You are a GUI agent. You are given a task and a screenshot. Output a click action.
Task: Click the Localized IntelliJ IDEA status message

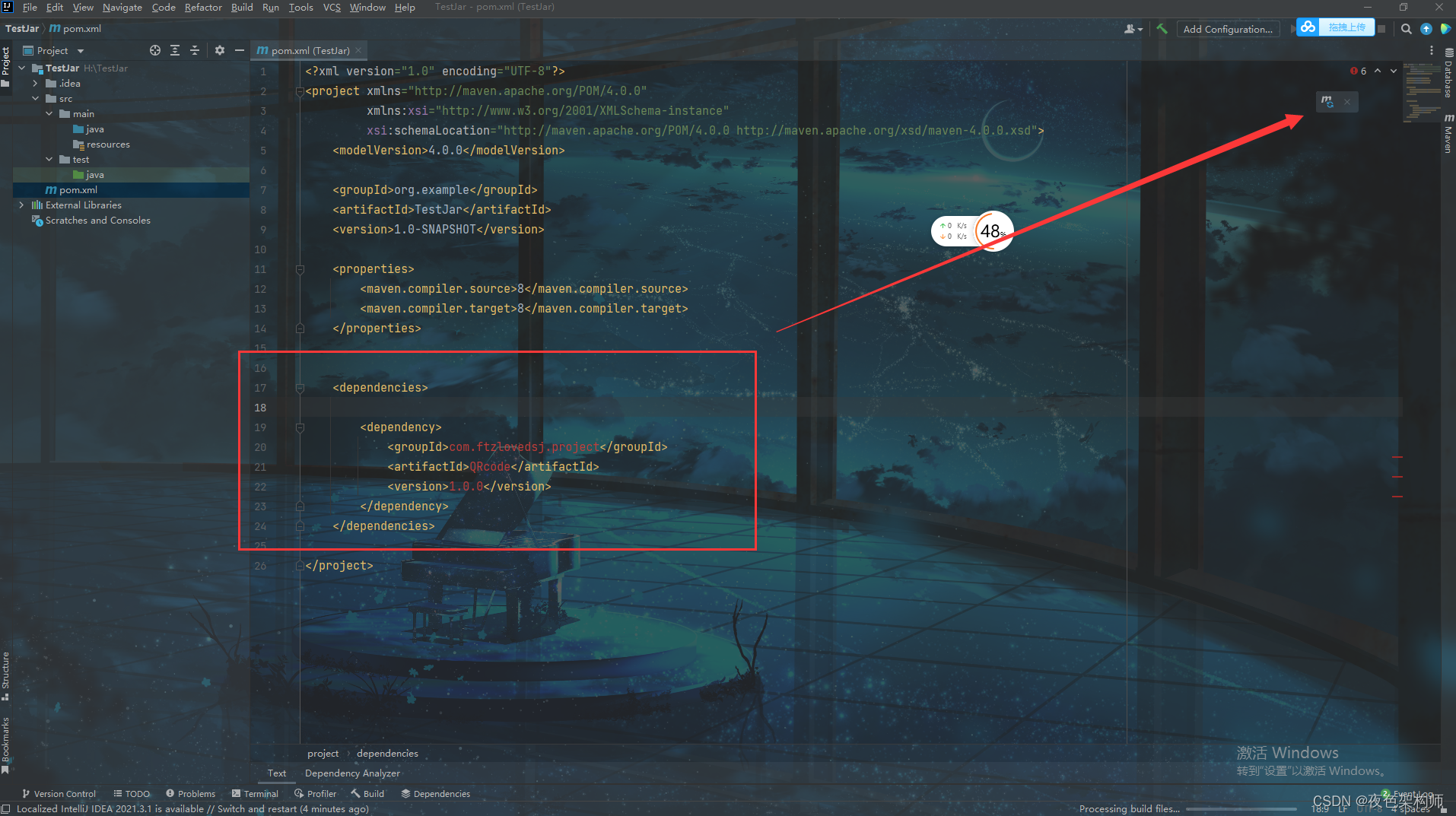192,808
